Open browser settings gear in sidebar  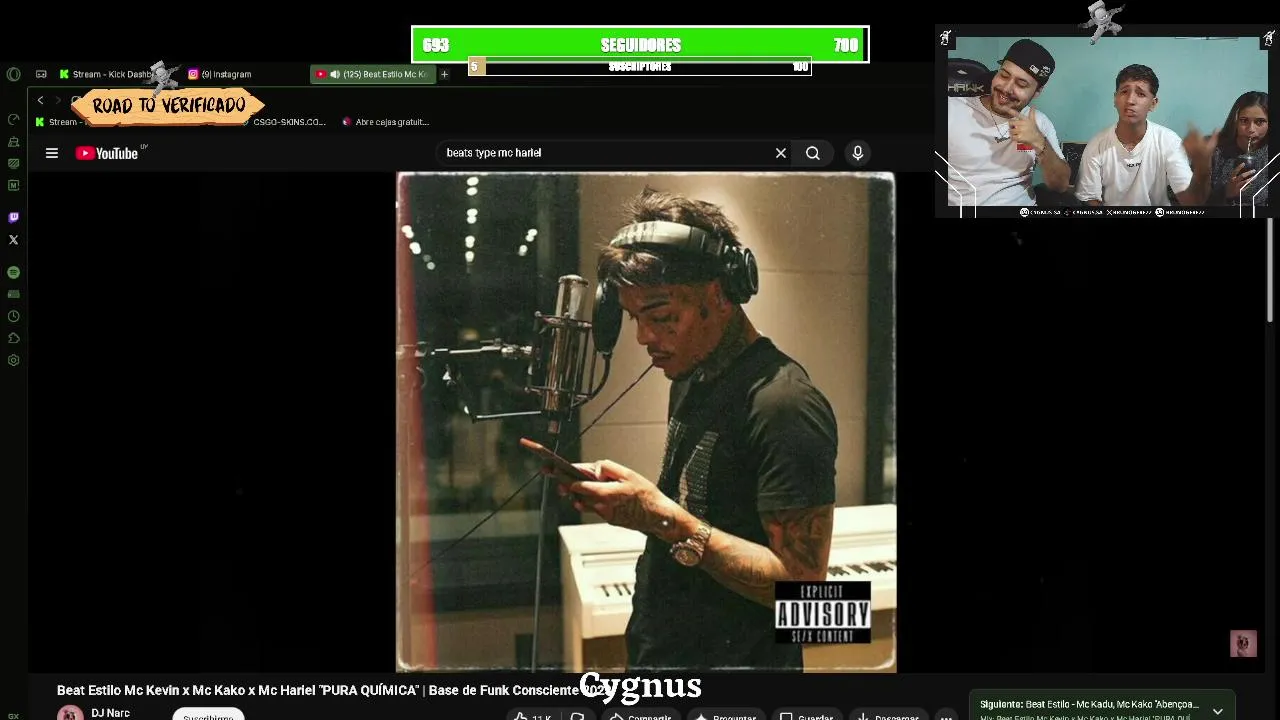coord(13,360)
